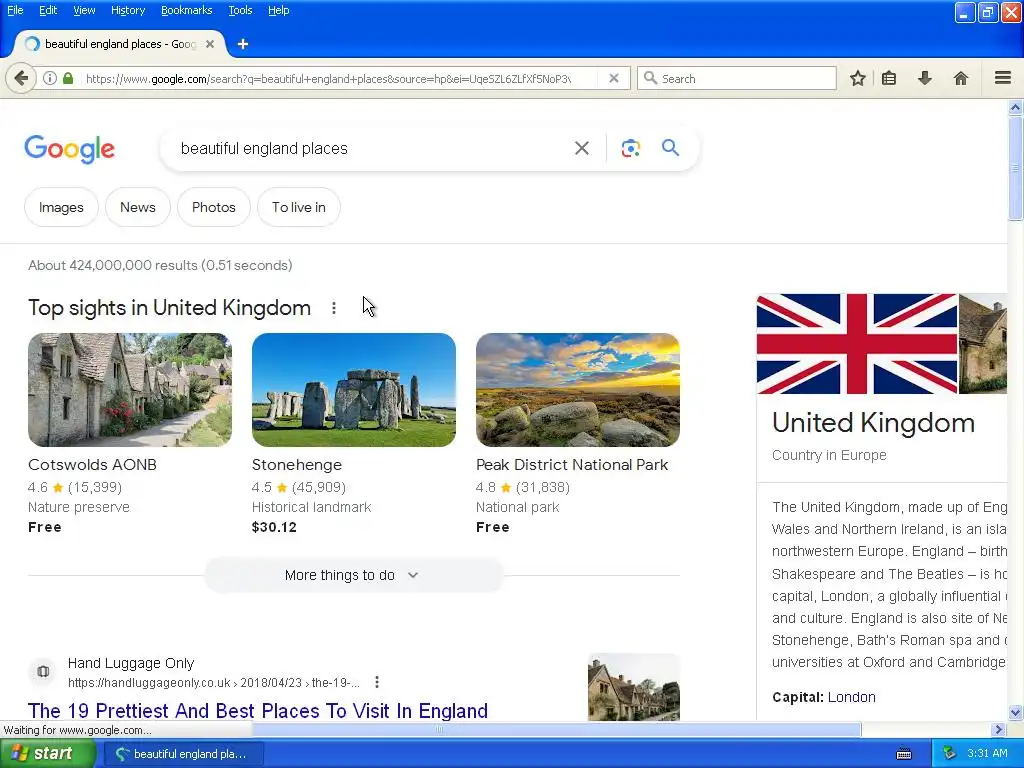This screenshot has height=768, width=1024.
Task: Click the Stonehenge title
Action: 296,464
